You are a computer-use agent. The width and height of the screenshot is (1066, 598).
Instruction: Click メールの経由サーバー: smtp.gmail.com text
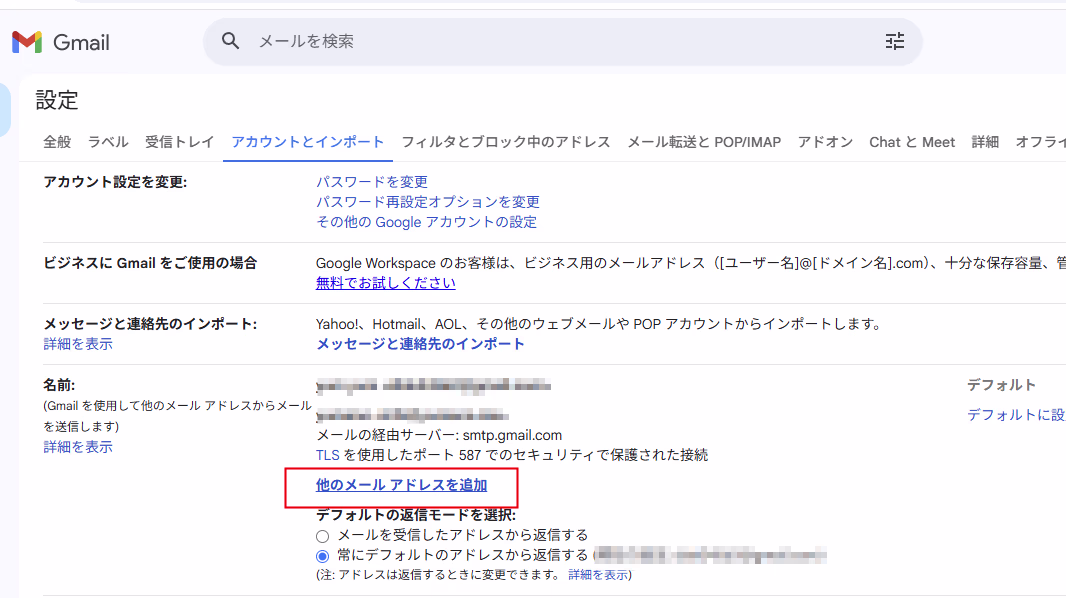click(439, 435)
